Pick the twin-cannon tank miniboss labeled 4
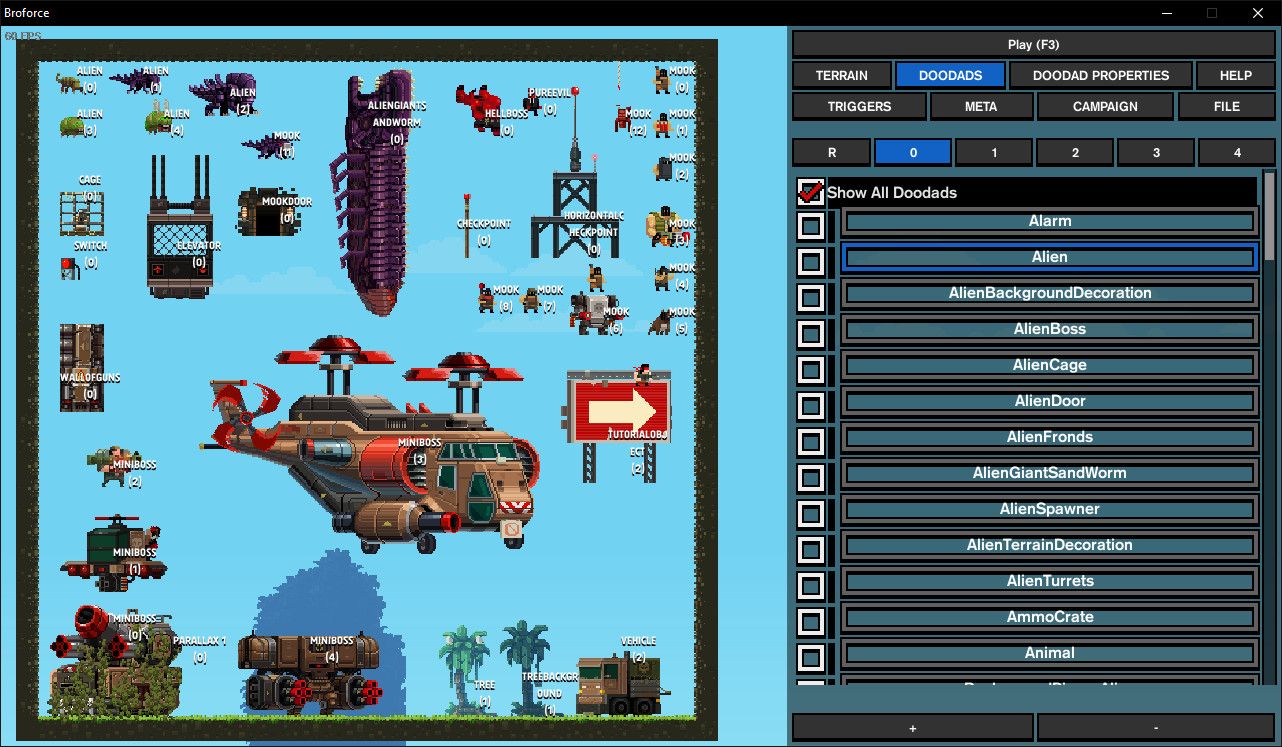This screenshot has width=1282, height=747. click(x=309, y=674)
